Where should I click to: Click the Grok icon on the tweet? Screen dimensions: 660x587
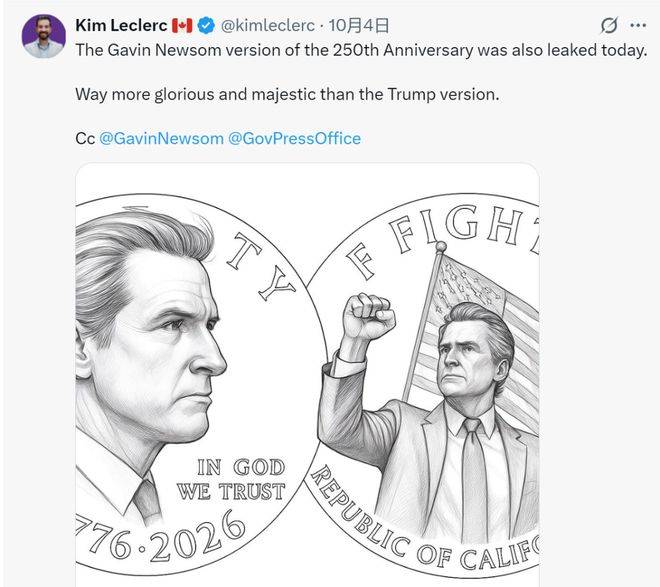[x=608, y=25]
